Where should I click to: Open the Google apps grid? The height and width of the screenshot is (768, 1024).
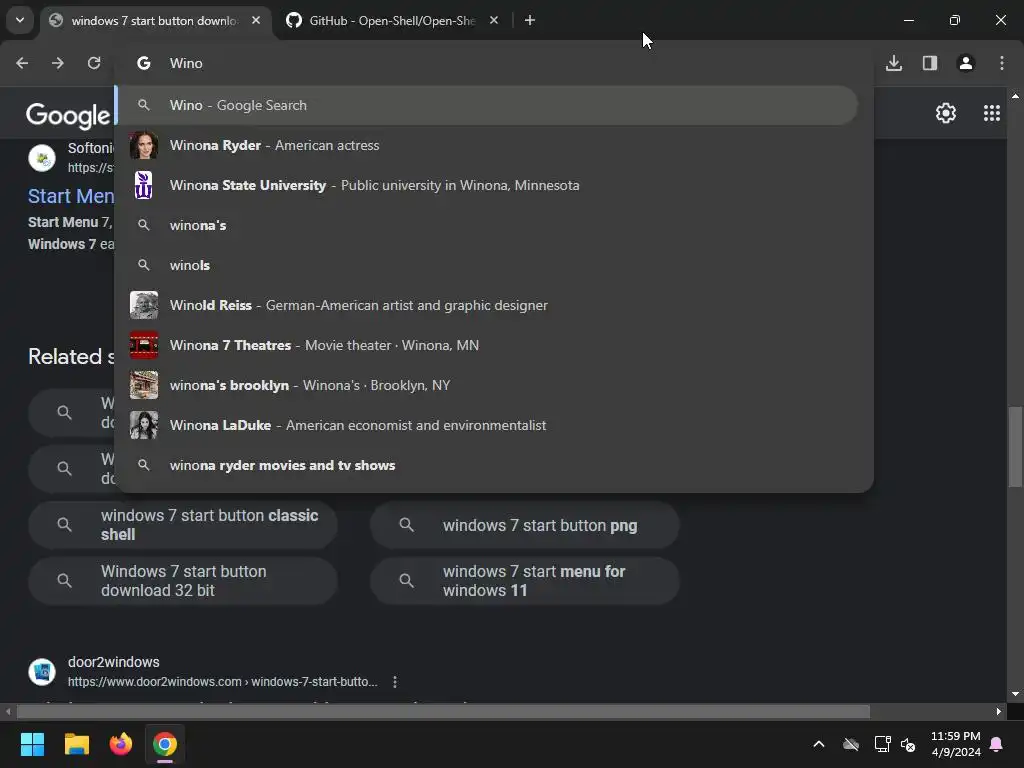point(991,113)
